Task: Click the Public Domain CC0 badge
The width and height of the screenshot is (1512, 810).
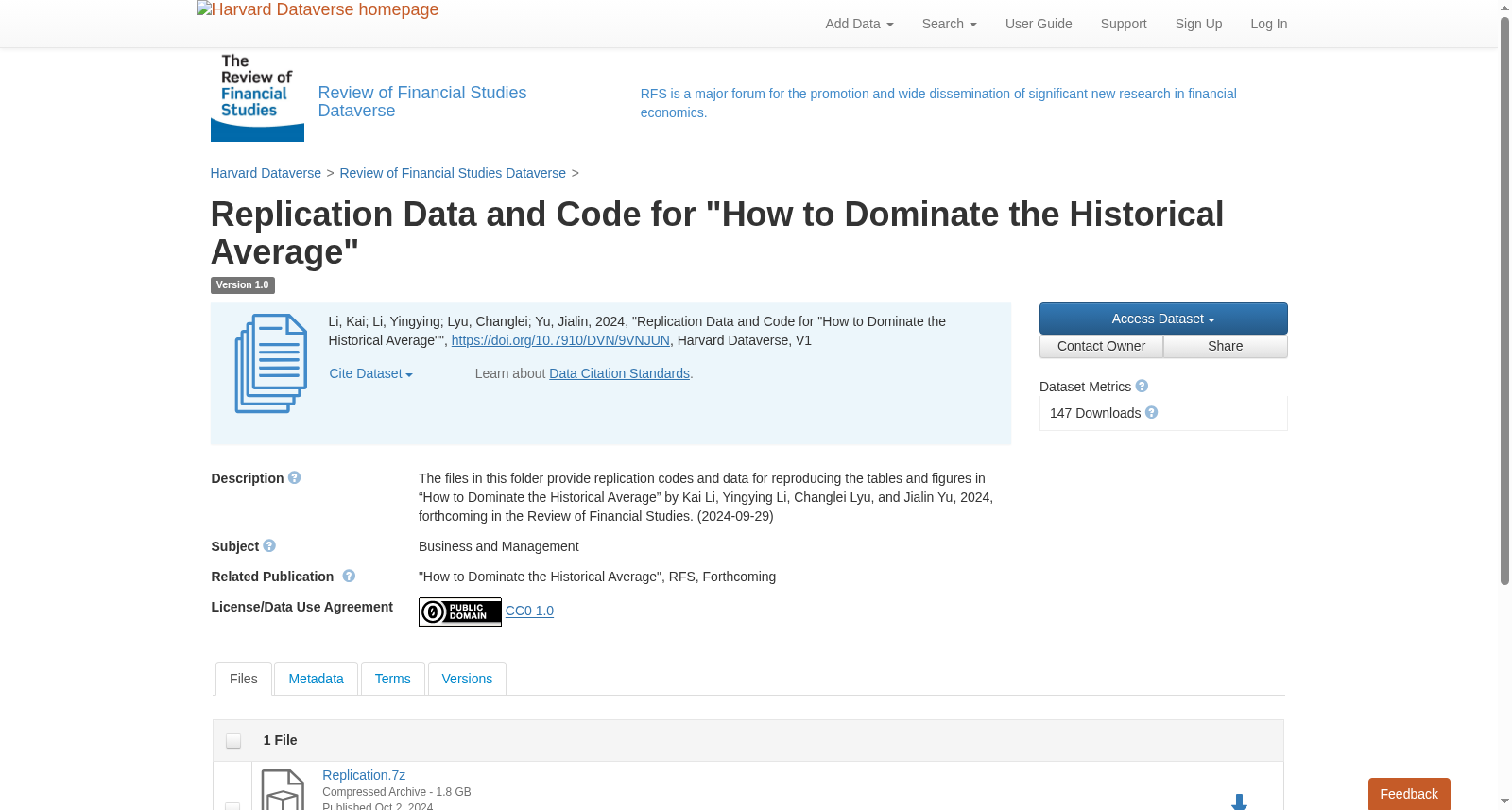Action: click(460, 612)
